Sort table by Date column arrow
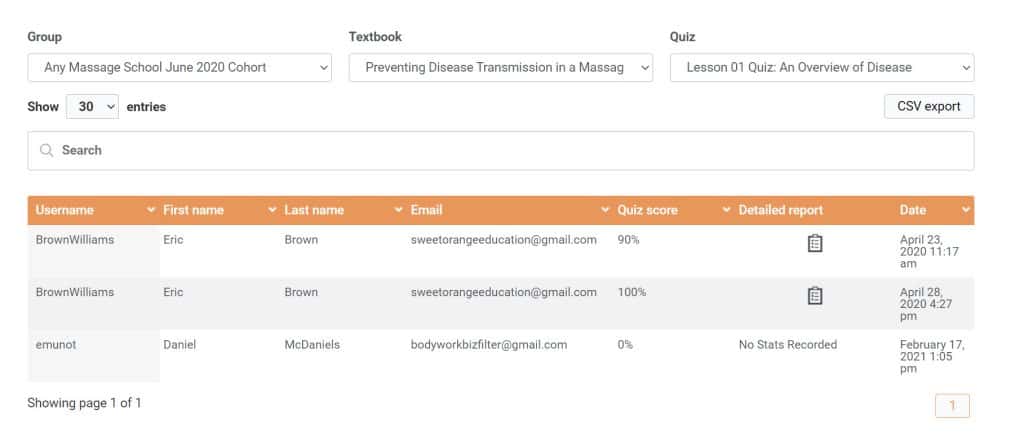The height and width of the screenshot is (440, 1024). (966, 210)
